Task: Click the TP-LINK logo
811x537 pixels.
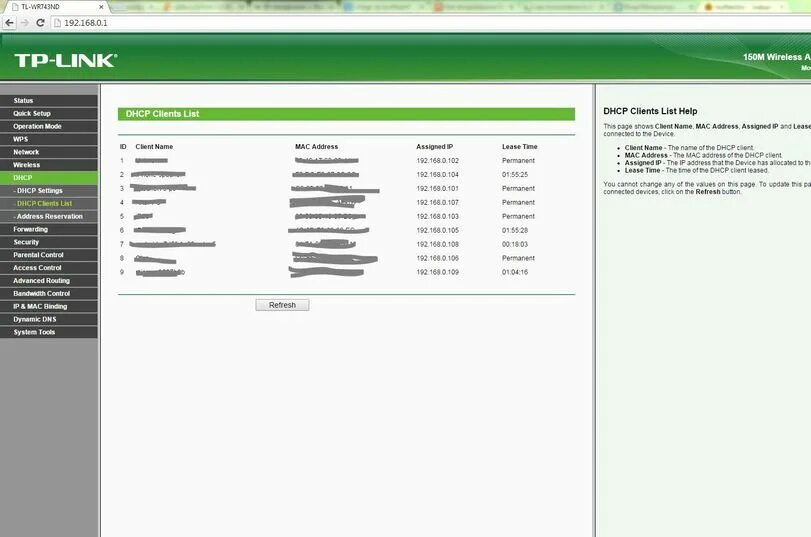Action: click(66, 61)
